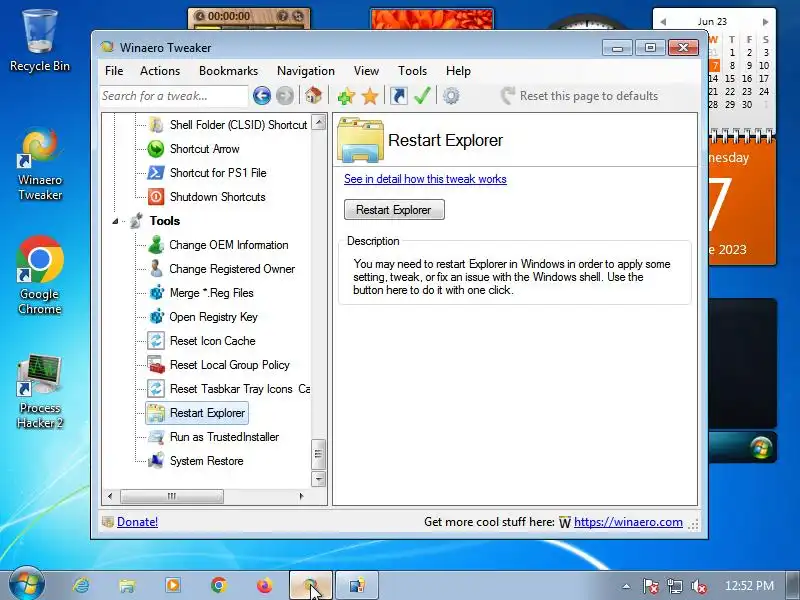Click the Change OEM Information icon
Screen dimensions: 800x600
pos(156,245)
